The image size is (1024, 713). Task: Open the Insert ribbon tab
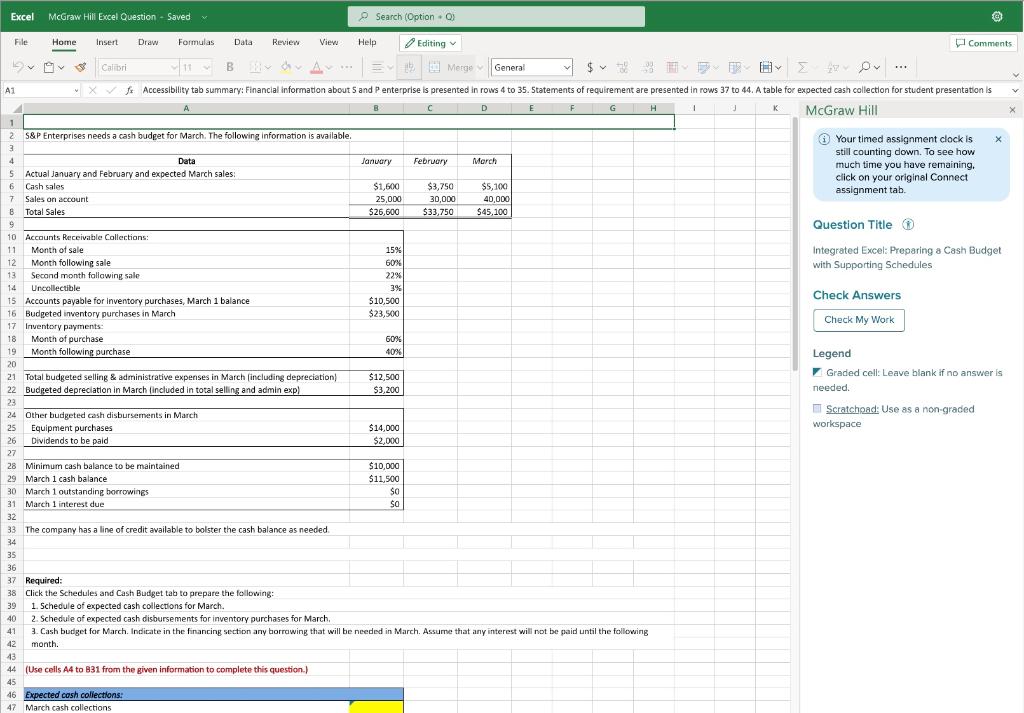click(x=106, y=42)
